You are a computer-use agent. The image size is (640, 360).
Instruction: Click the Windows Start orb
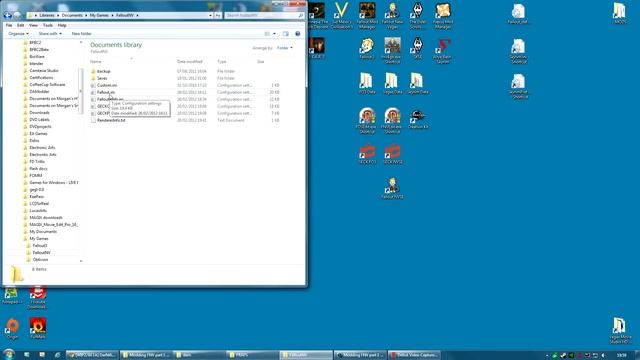pos(9,354)
